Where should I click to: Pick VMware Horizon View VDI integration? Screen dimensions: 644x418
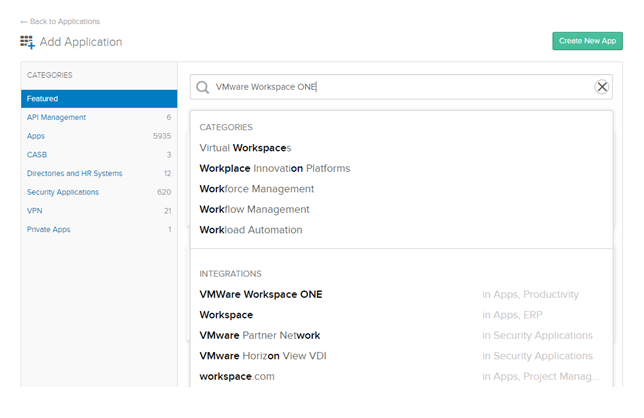click(263, 356)
